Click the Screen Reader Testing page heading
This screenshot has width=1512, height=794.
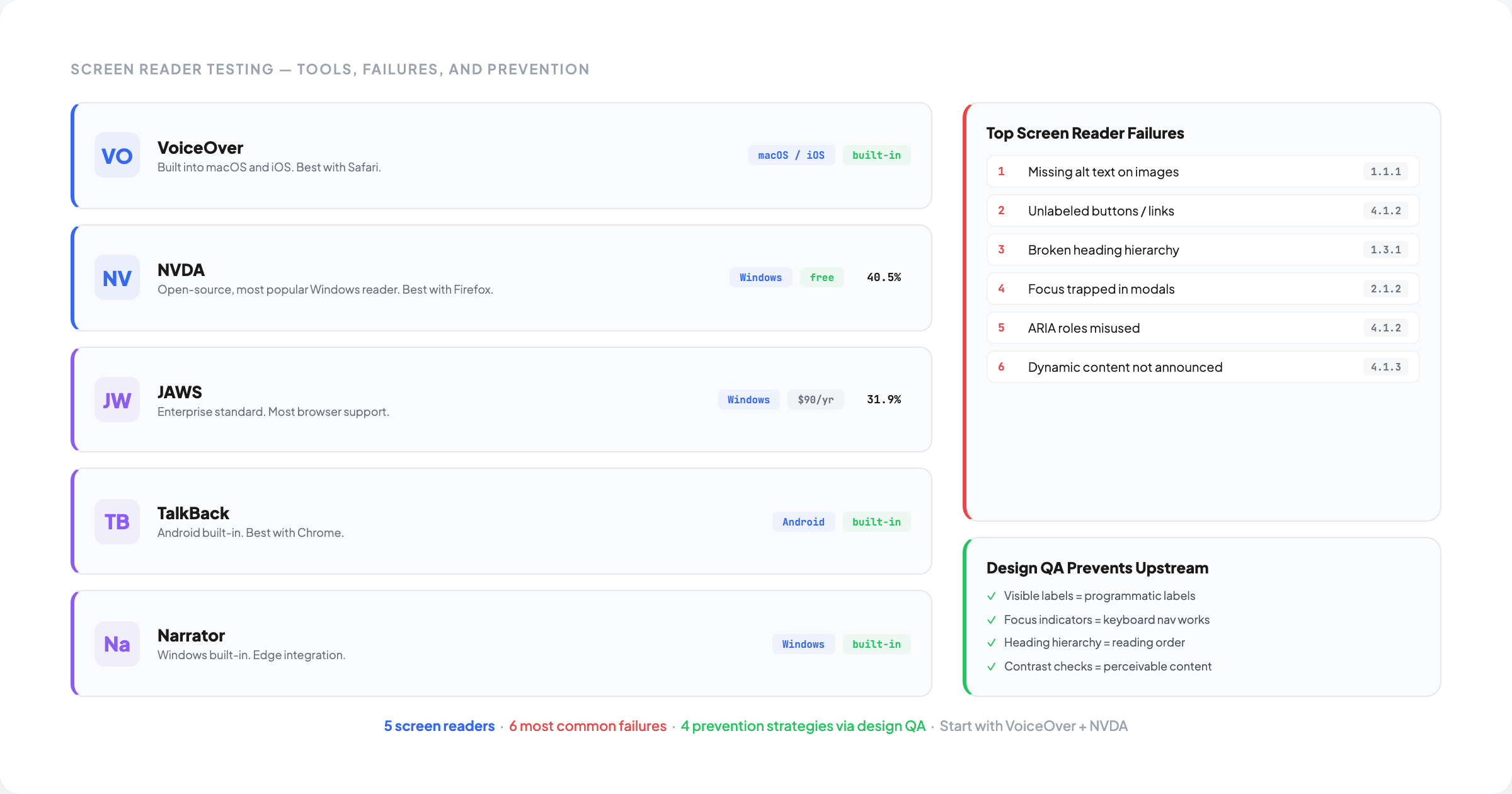[x=330, y=69]
